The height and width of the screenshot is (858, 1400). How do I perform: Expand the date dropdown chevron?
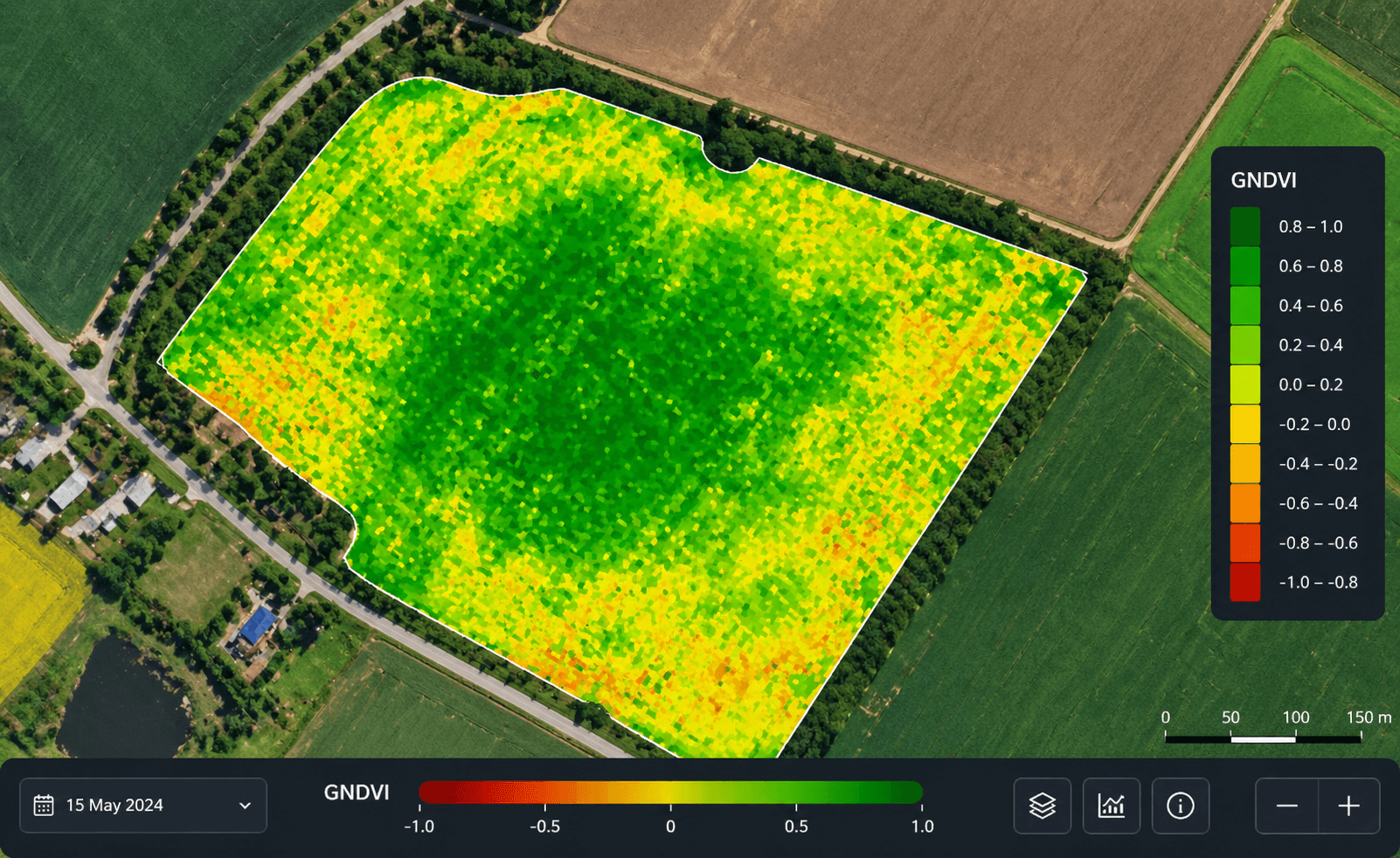[246, 806]
